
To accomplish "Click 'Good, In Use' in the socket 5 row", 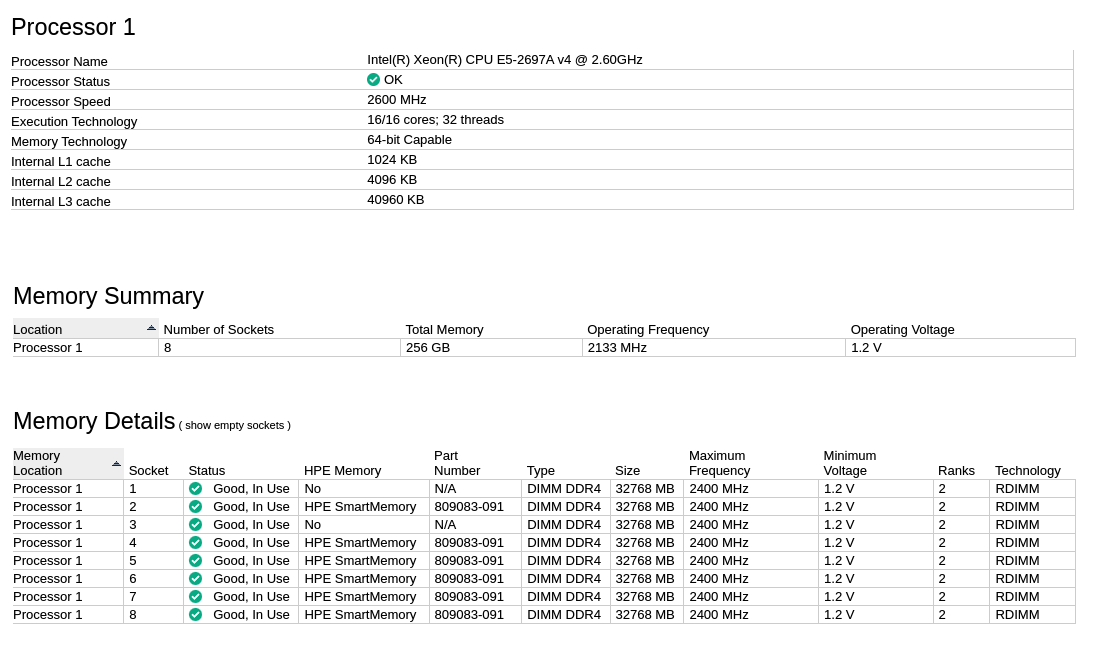I will (251, 561).
